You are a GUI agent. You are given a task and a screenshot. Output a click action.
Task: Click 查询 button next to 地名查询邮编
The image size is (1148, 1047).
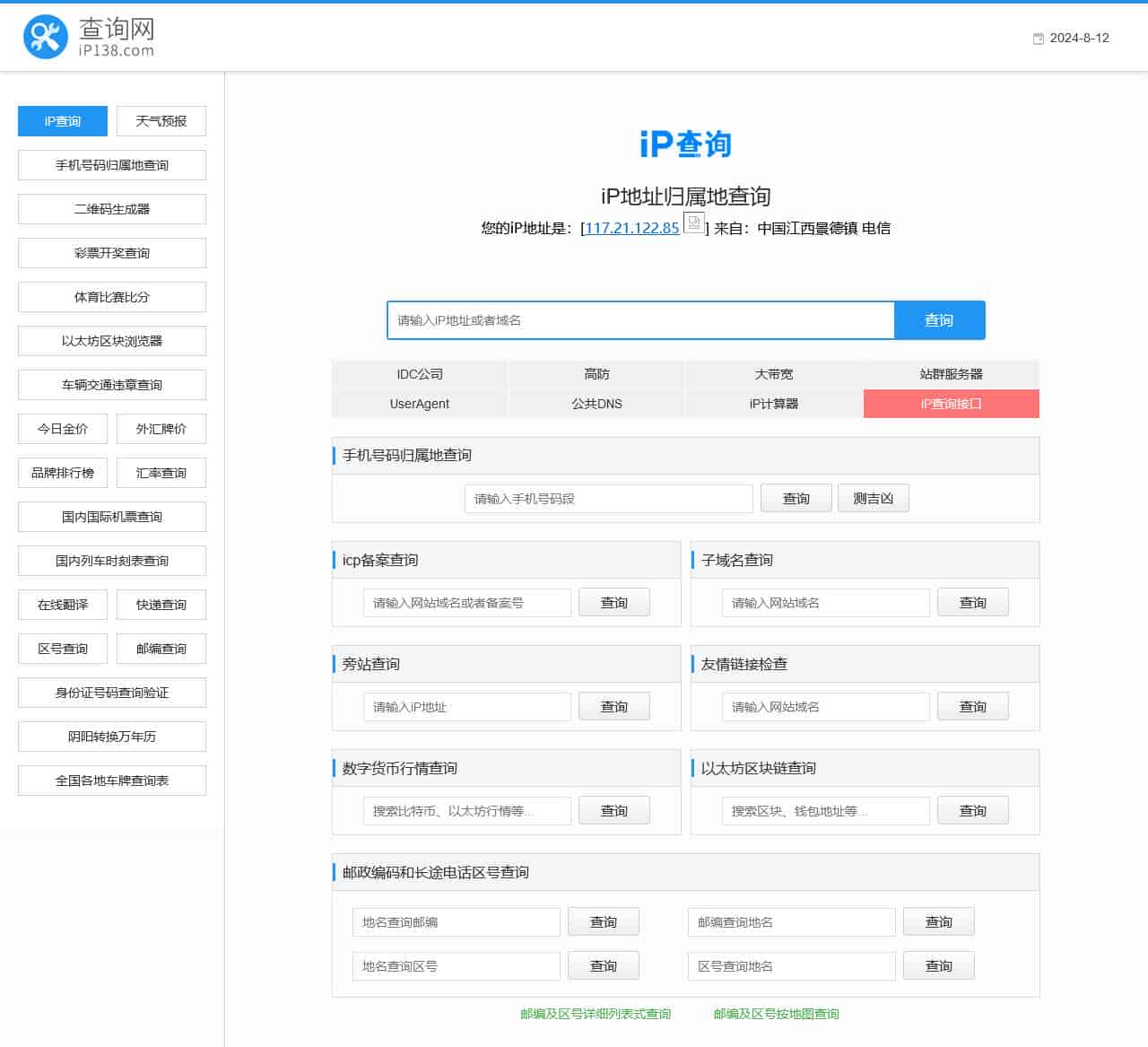604,922
